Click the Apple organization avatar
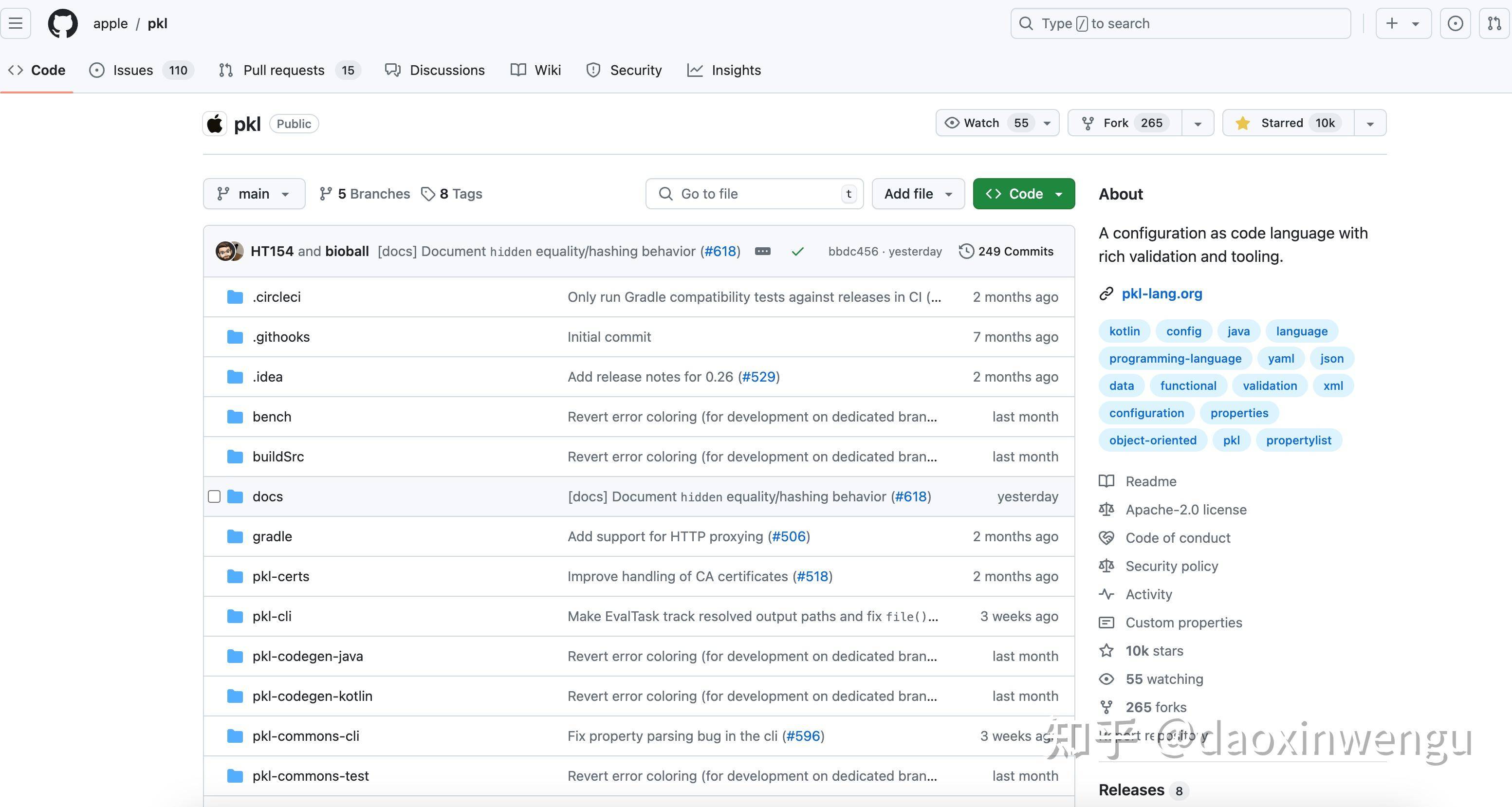 [x=215, y=124]
